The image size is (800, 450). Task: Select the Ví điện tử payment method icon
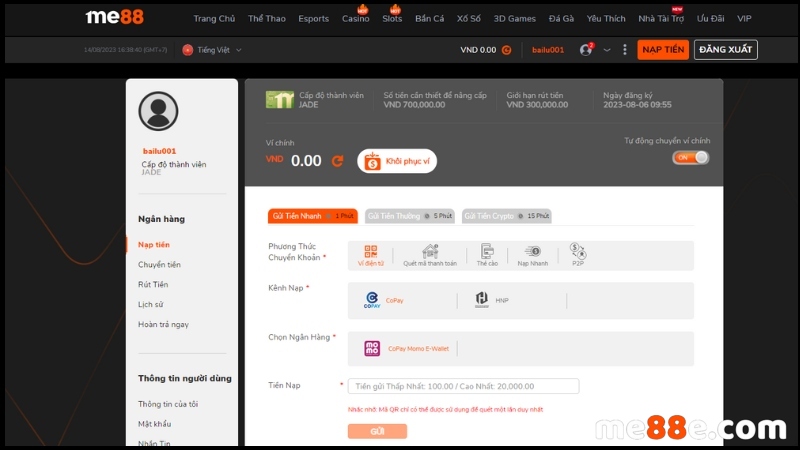click(x=371, y=255)
